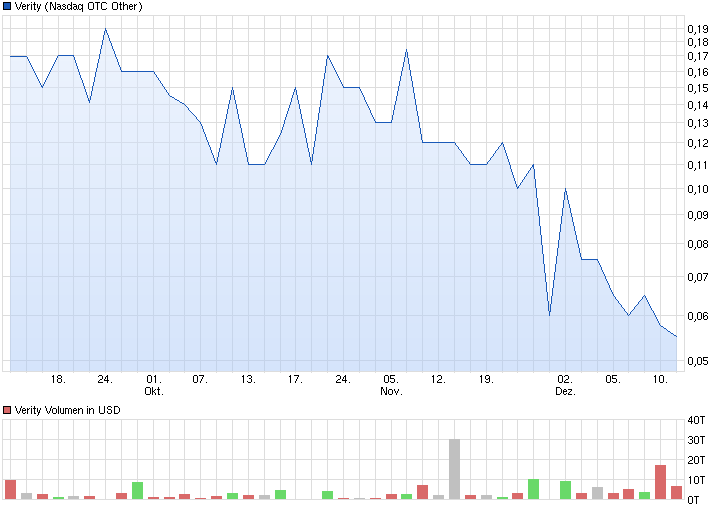Click the '12.' date label

click(438, 379)
